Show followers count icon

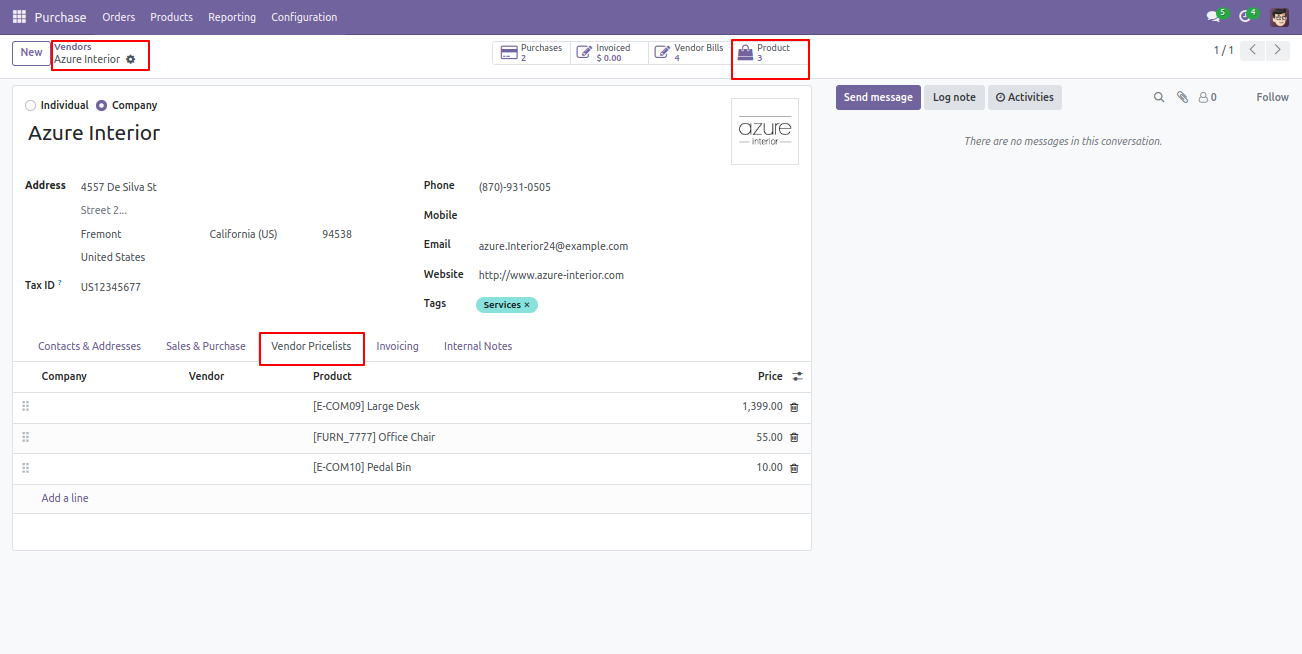coord(1207,97)
